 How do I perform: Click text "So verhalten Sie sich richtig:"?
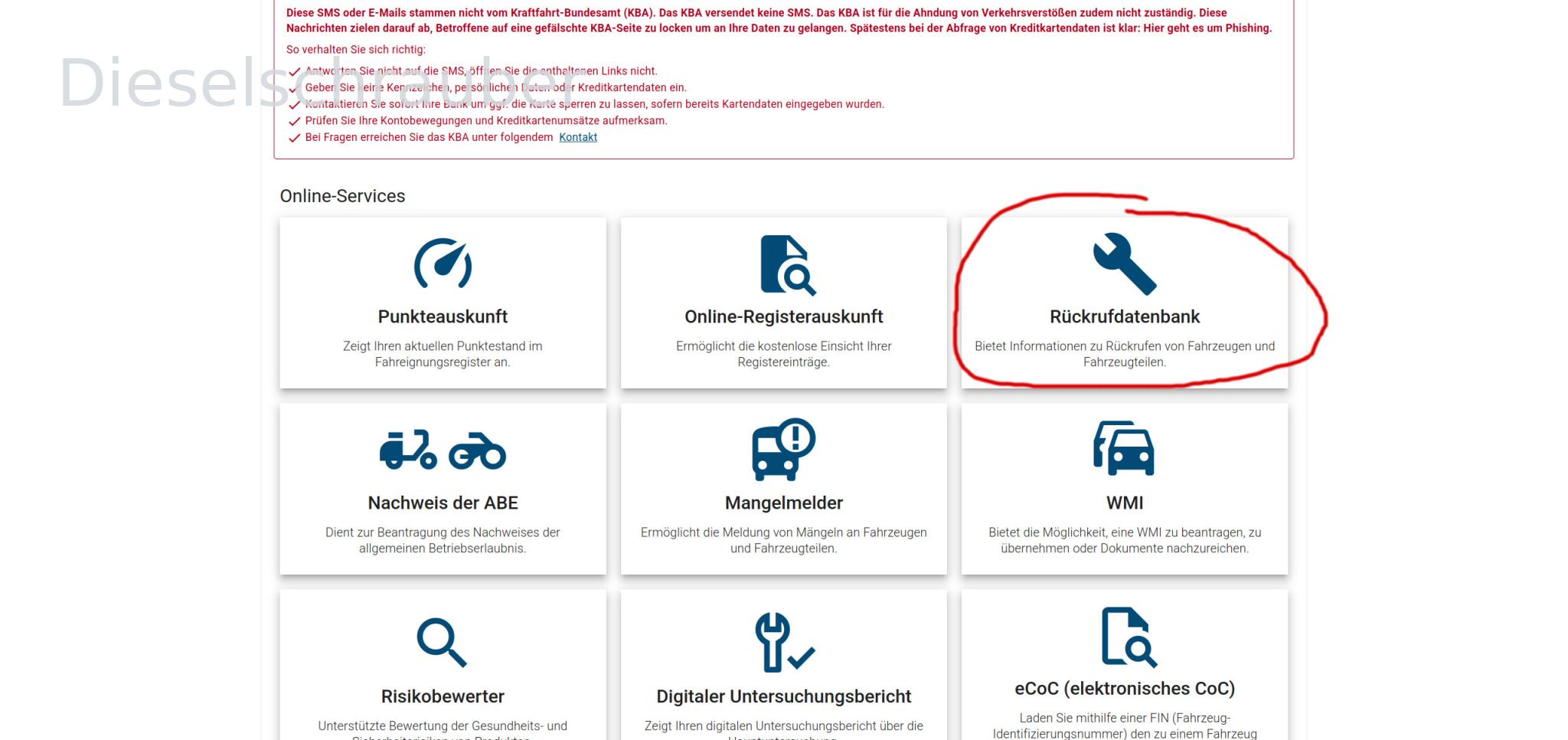coord(356,50)
